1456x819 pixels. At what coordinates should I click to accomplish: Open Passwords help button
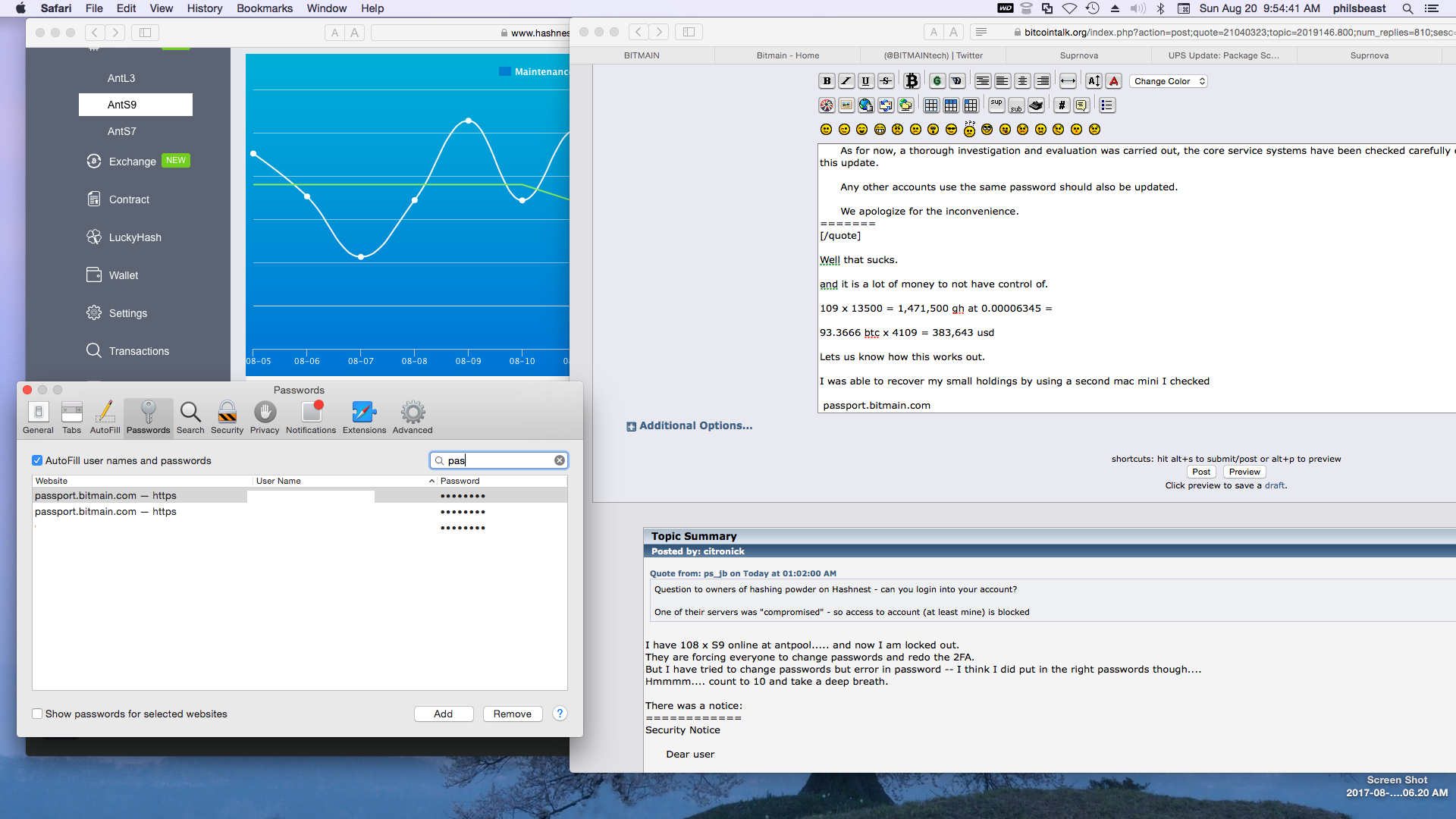tap(560, 714)
